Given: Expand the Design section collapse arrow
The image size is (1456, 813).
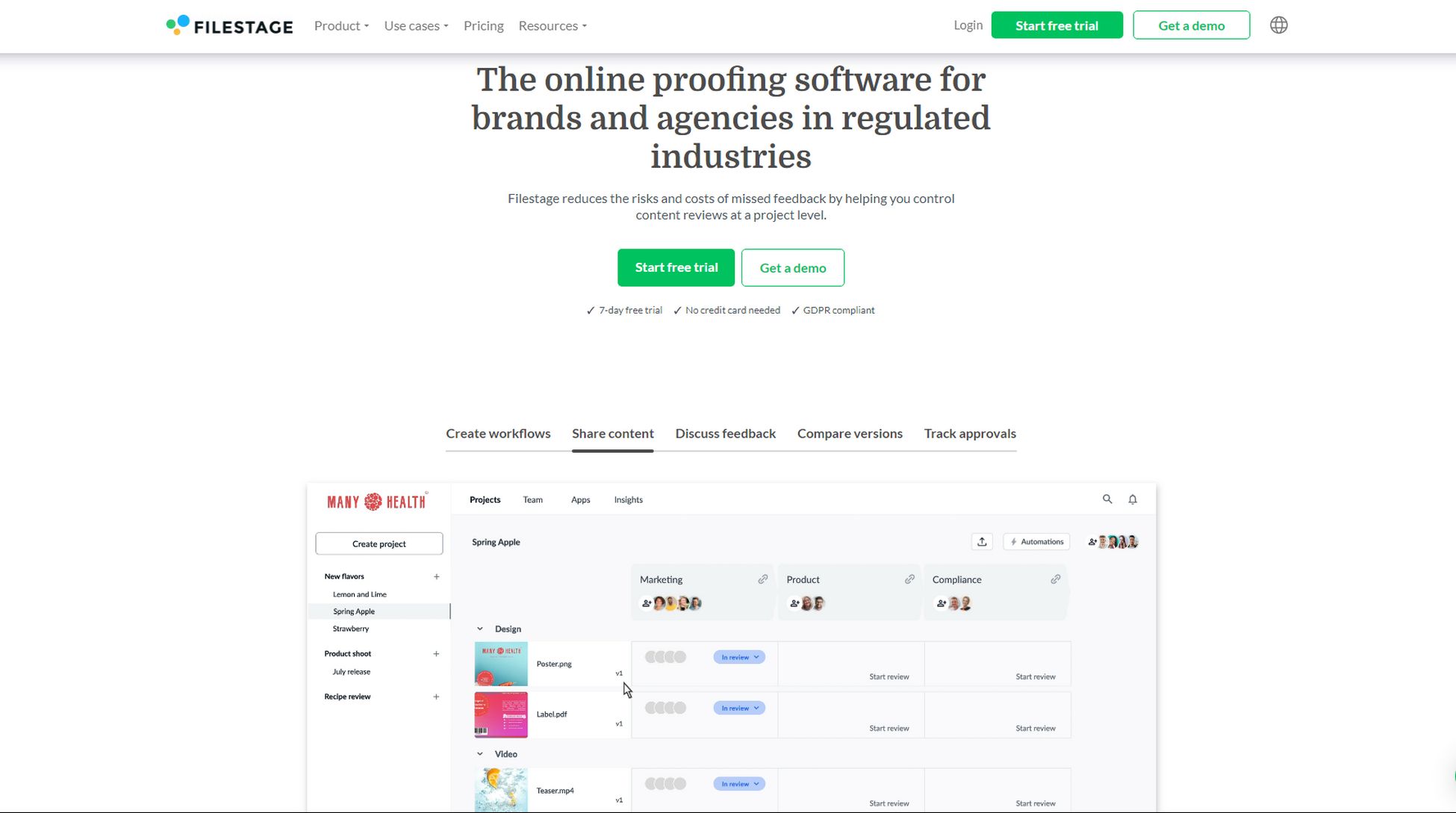Looking at the screenshot, I should 480,628.
